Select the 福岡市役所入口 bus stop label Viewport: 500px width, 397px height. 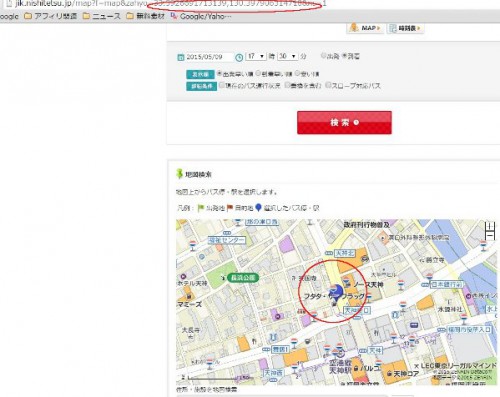469,330
